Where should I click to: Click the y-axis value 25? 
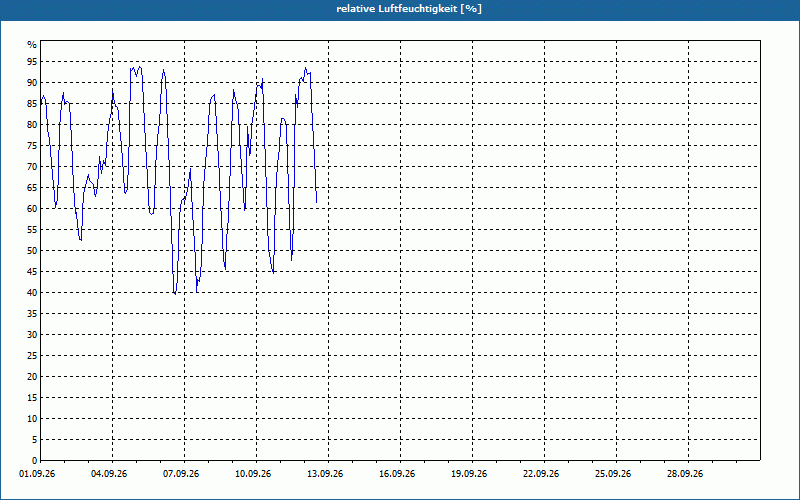pos(32,356)
